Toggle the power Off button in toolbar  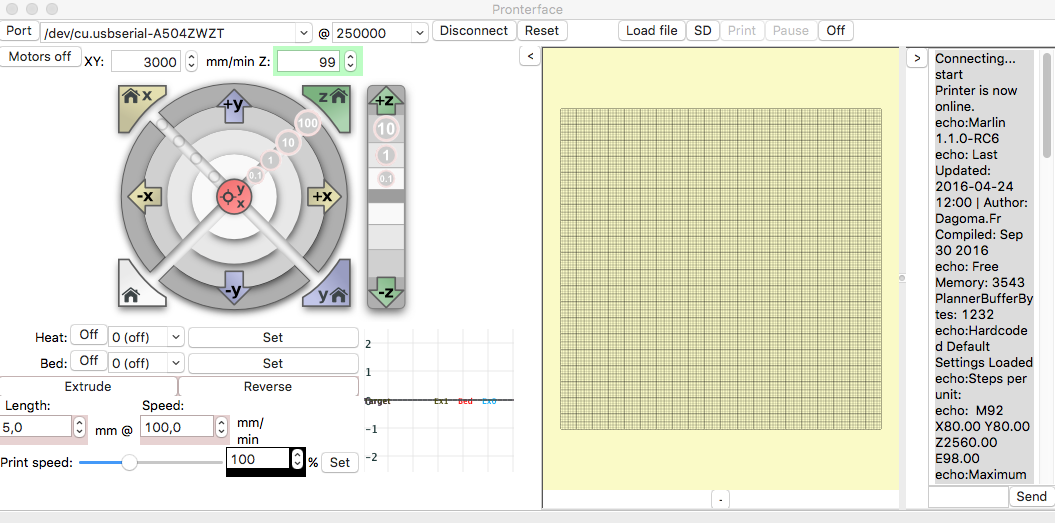[x=836, y=31]
